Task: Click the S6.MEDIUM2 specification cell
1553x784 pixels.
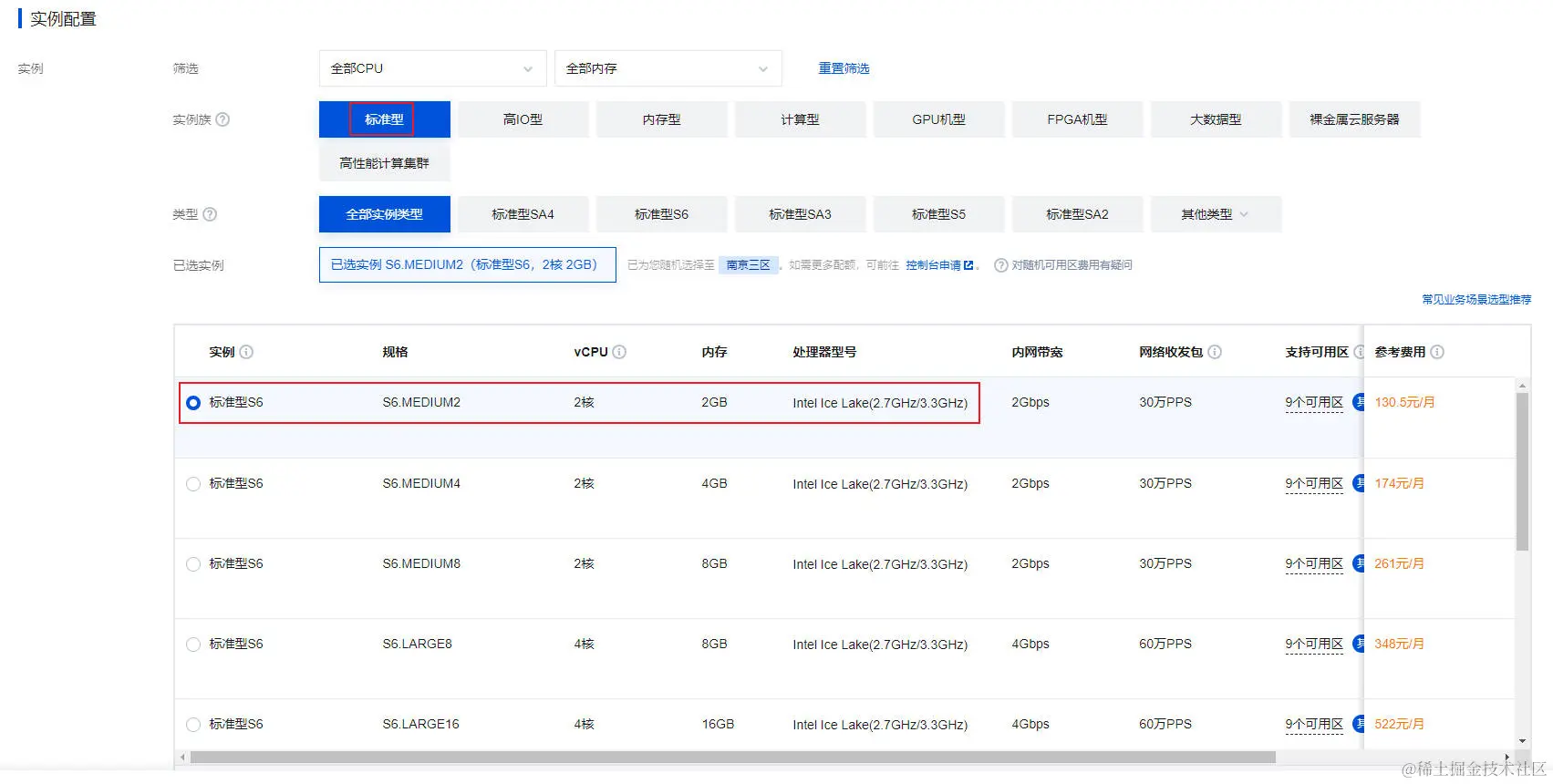Action: (421, 403)
